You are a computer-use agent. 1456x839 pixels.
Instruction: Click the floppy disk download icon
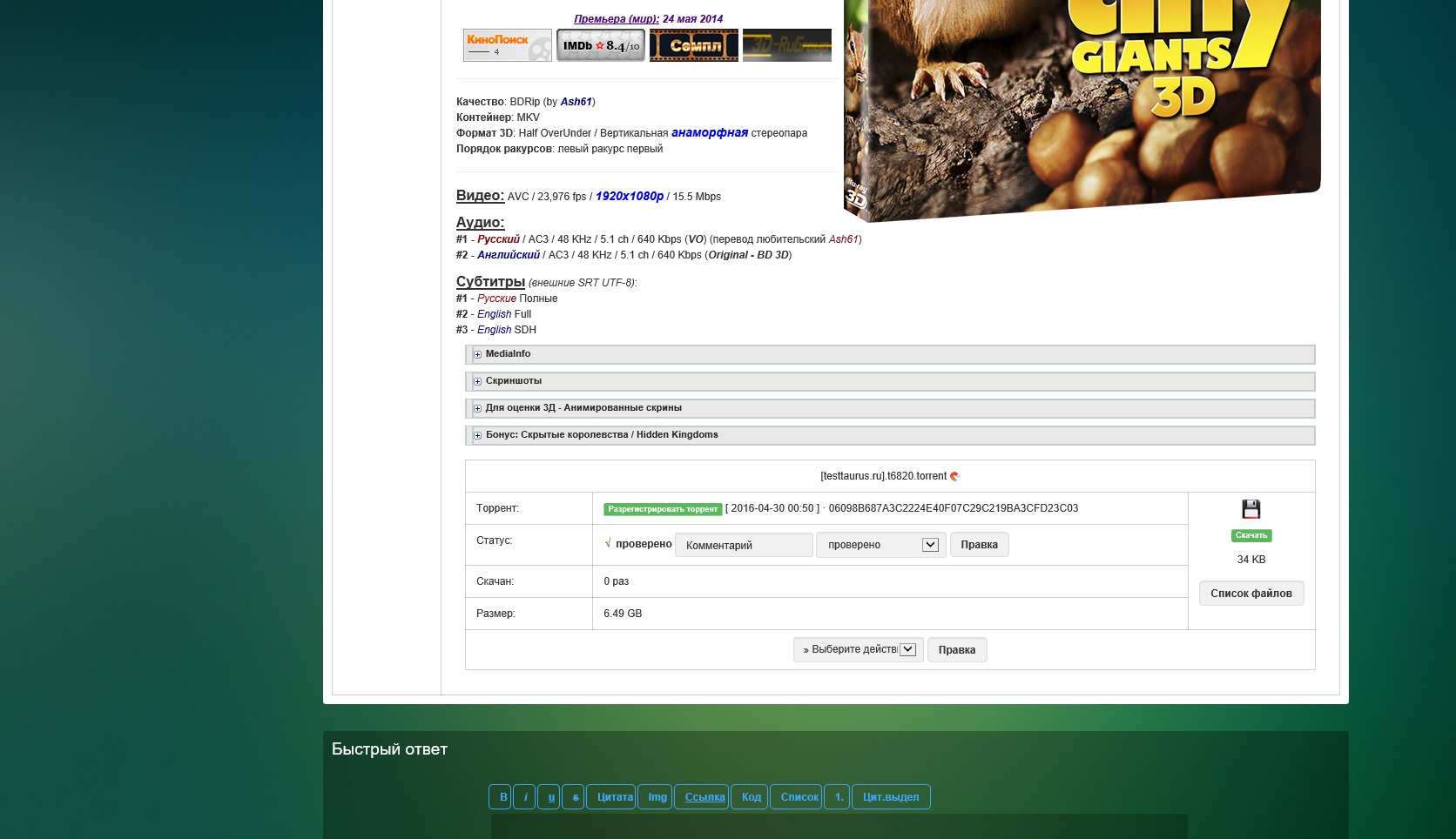[x=1250, y=509]
